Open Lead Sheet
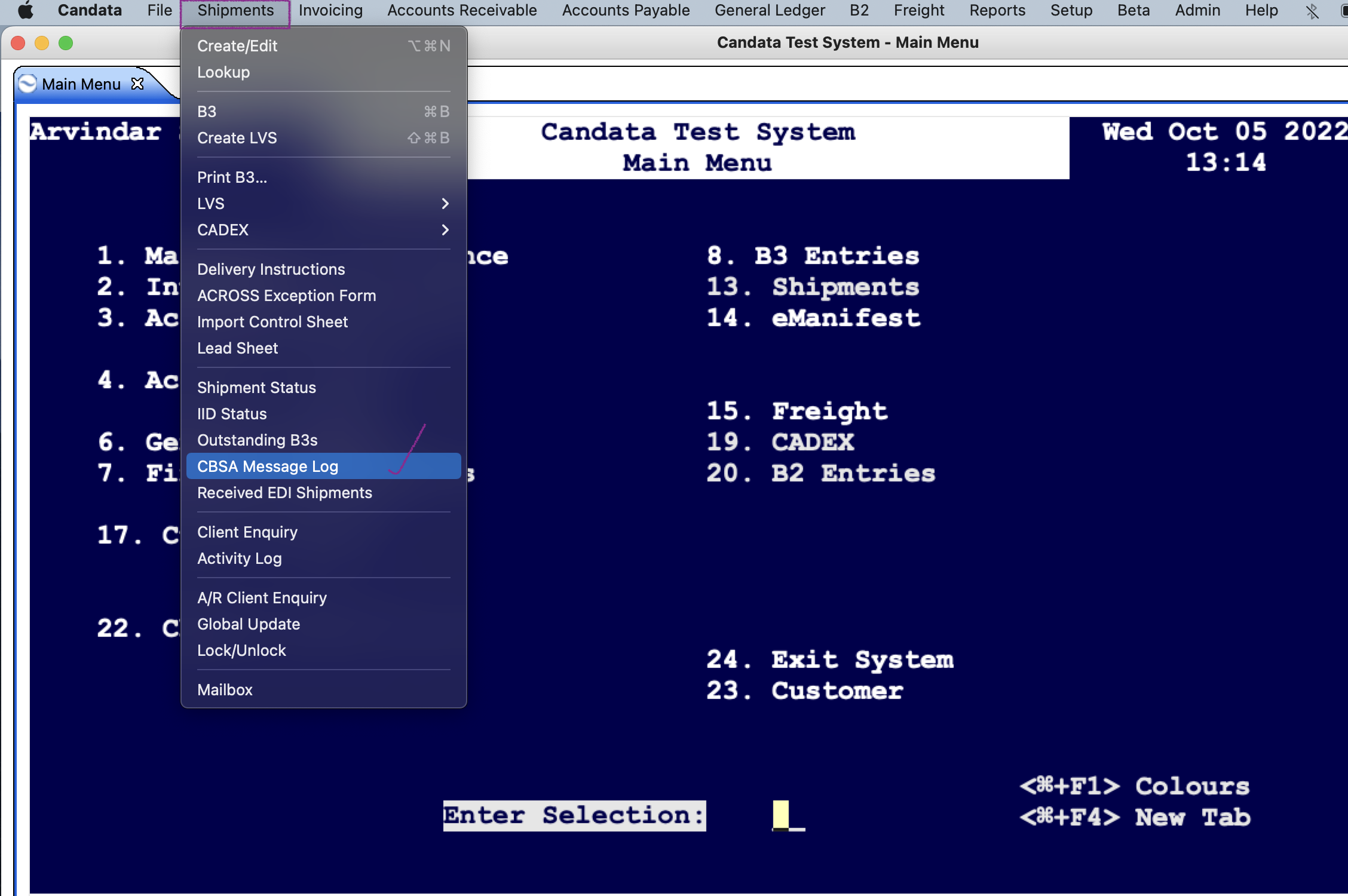The height and width of the screenshot is (896, 1348). point(323,348)
